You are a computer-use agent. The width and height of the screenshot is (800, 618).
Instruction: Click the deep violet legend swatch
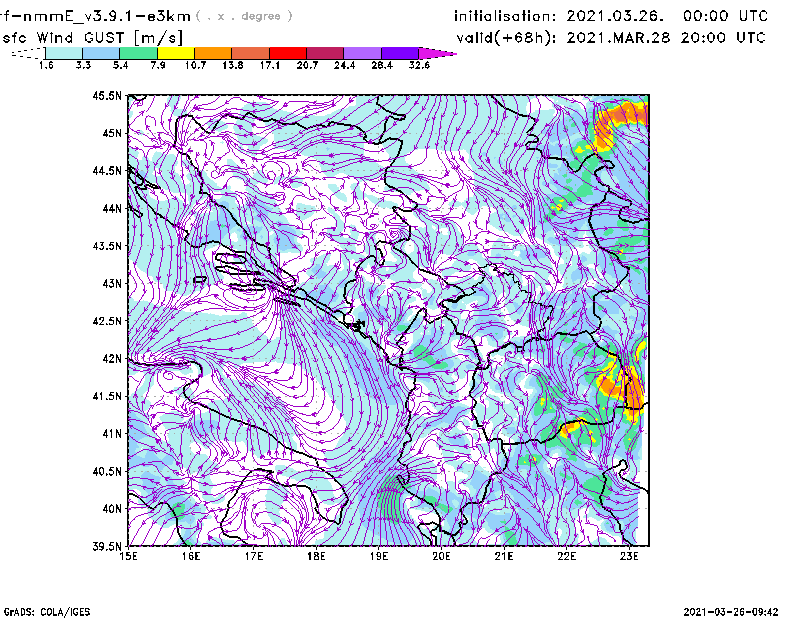[399, 53]
